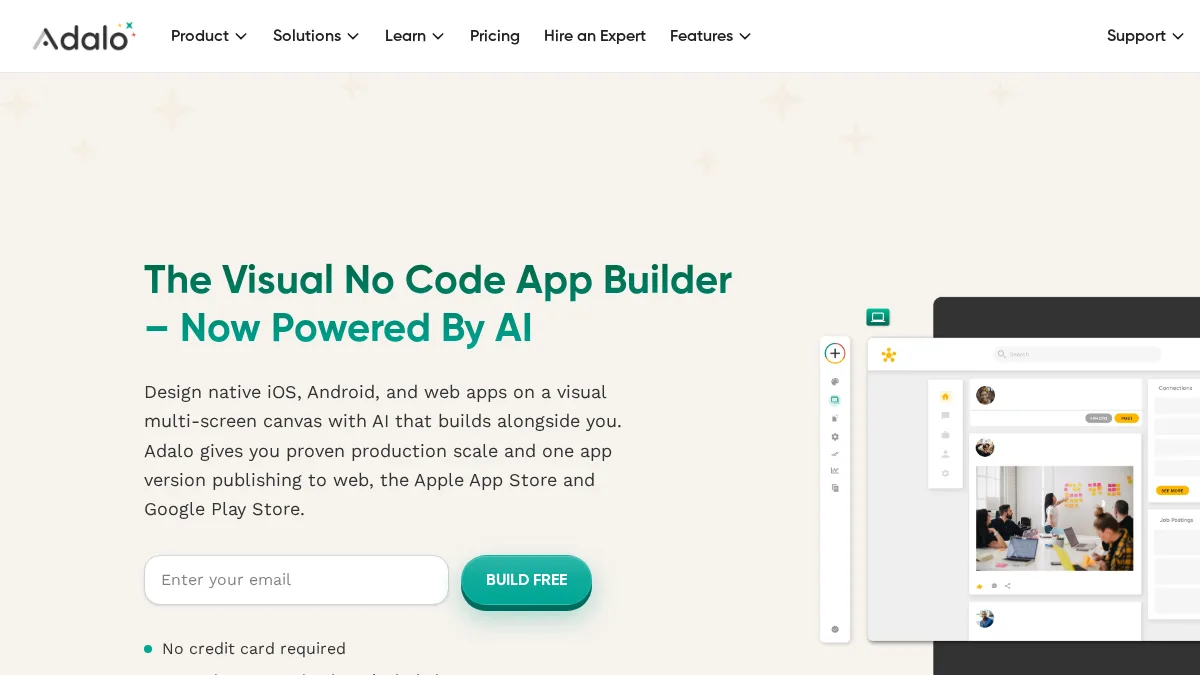Image resolution: width=1200 pixels, height=675 pixels.
Task: Open the Support dropdown menu
Action: tap(1145, 36)
